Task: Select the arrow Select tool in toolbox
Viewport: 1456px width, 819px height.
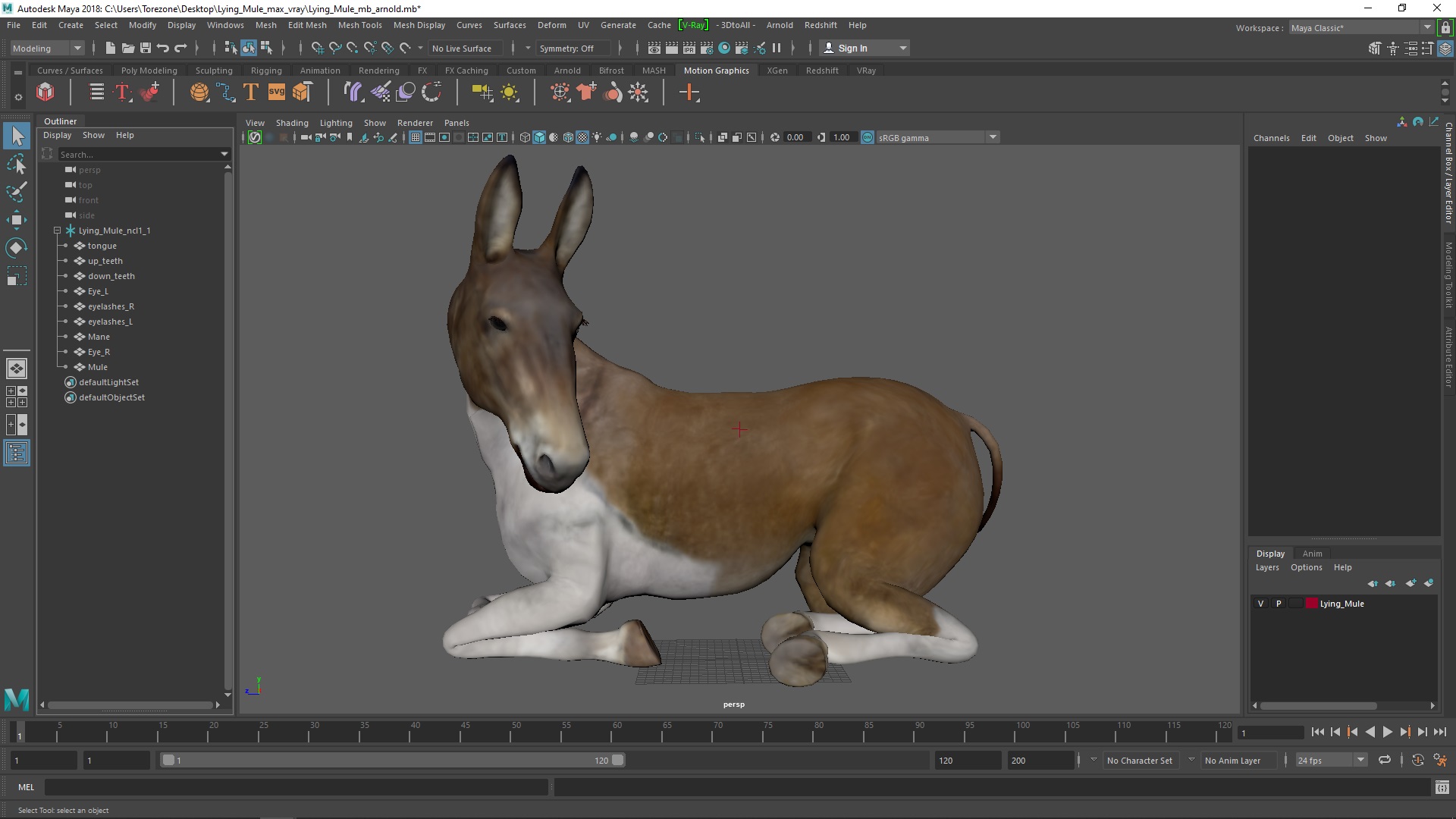Action: point(17,136)
